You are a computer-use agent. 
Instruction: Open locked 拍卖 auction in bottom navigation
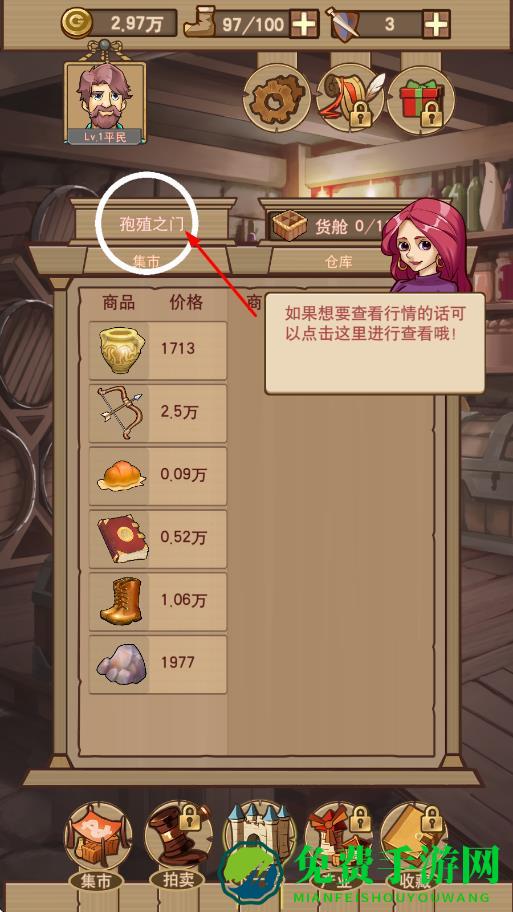pos(179,845)
